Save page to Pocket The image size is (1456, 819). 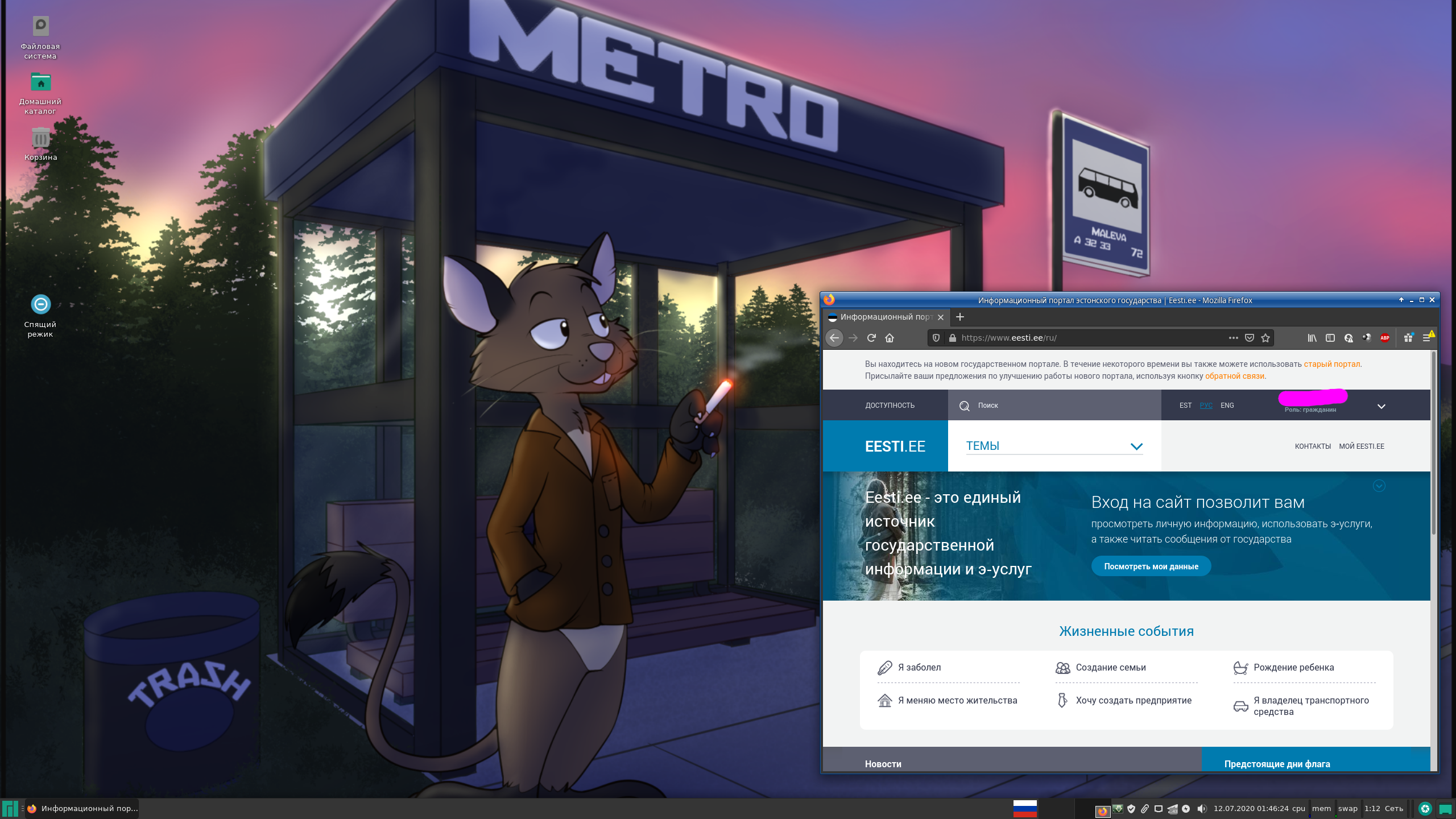coord(1250,338)
